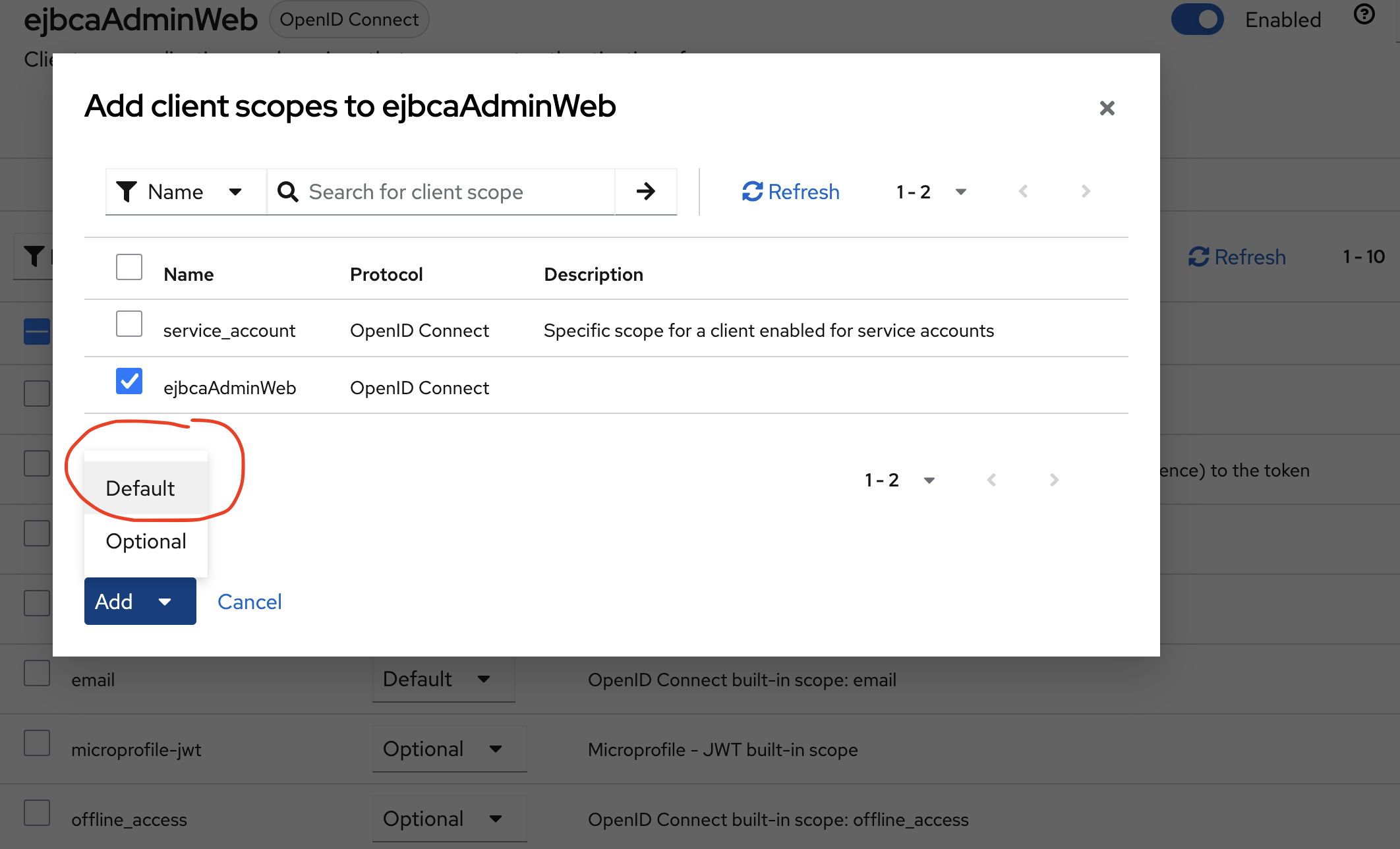Click the magnifying glass search icon

point(287,192)
